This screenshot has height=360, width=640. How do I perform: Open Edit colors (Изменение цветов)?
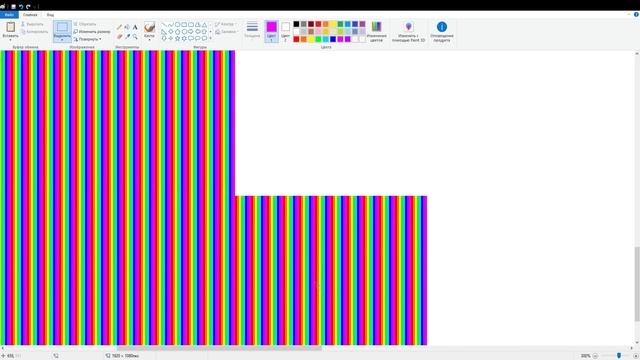[x=376, y=31]
